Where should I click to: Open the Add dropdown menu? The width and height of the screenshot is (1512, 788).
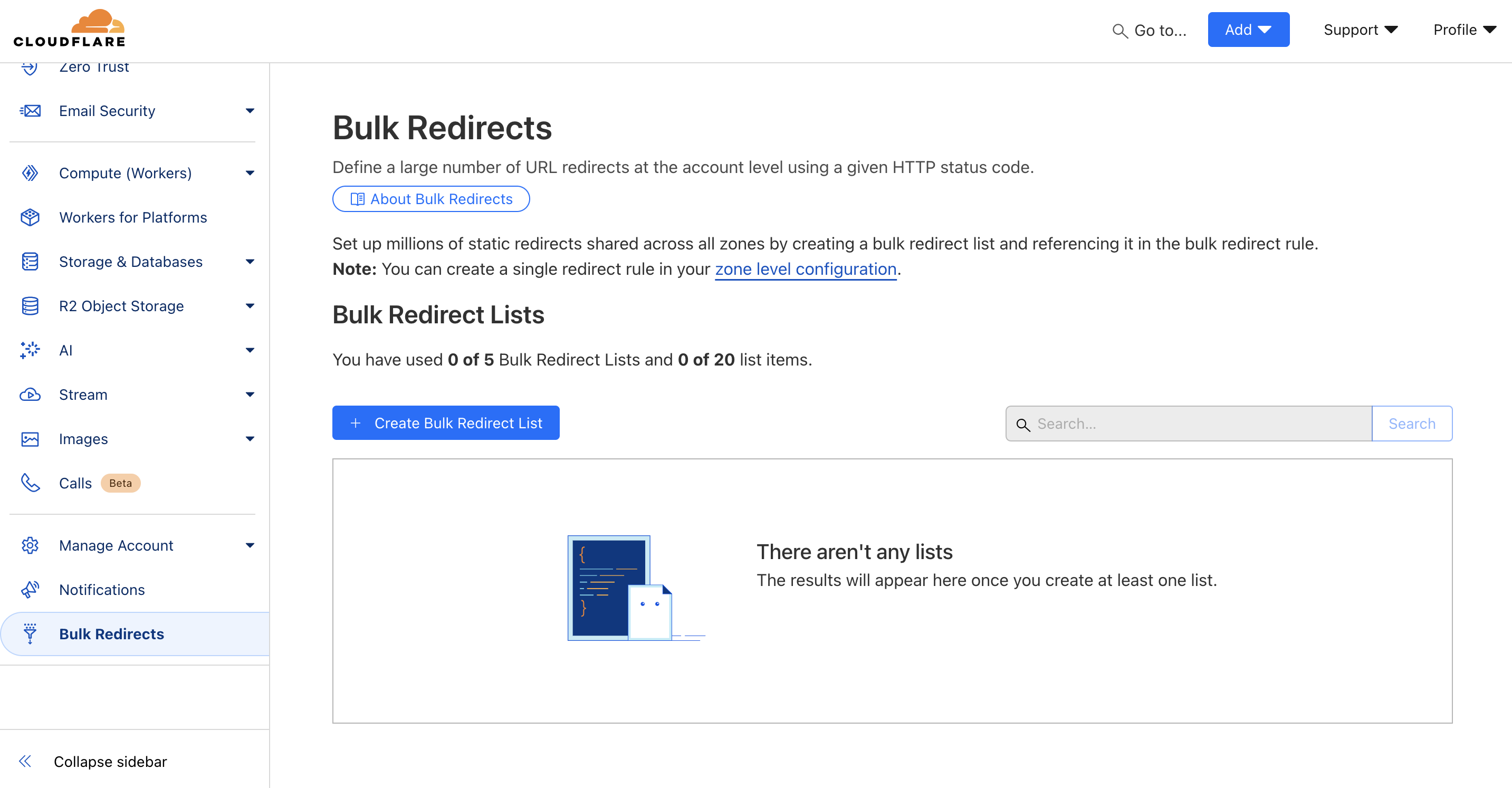1248,30
